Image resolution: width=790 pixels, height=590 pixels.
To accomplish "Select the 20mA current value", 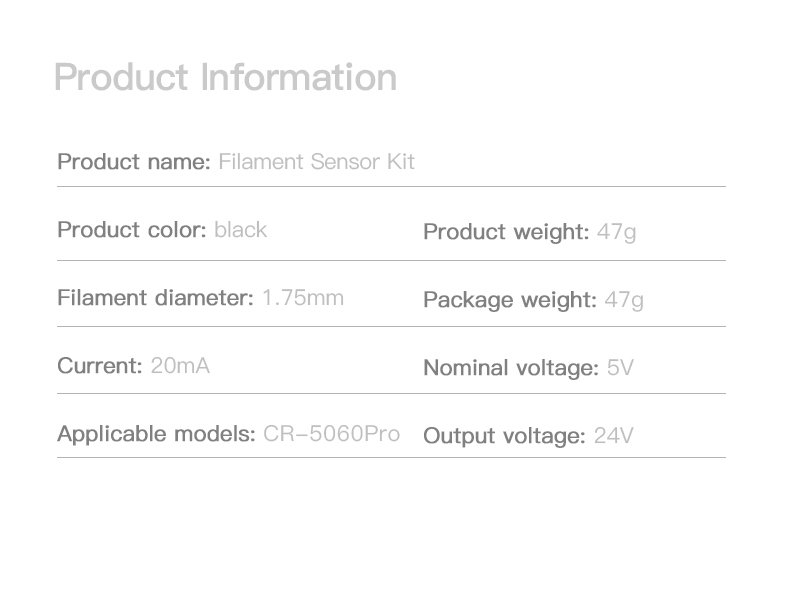I will point(180,366).
